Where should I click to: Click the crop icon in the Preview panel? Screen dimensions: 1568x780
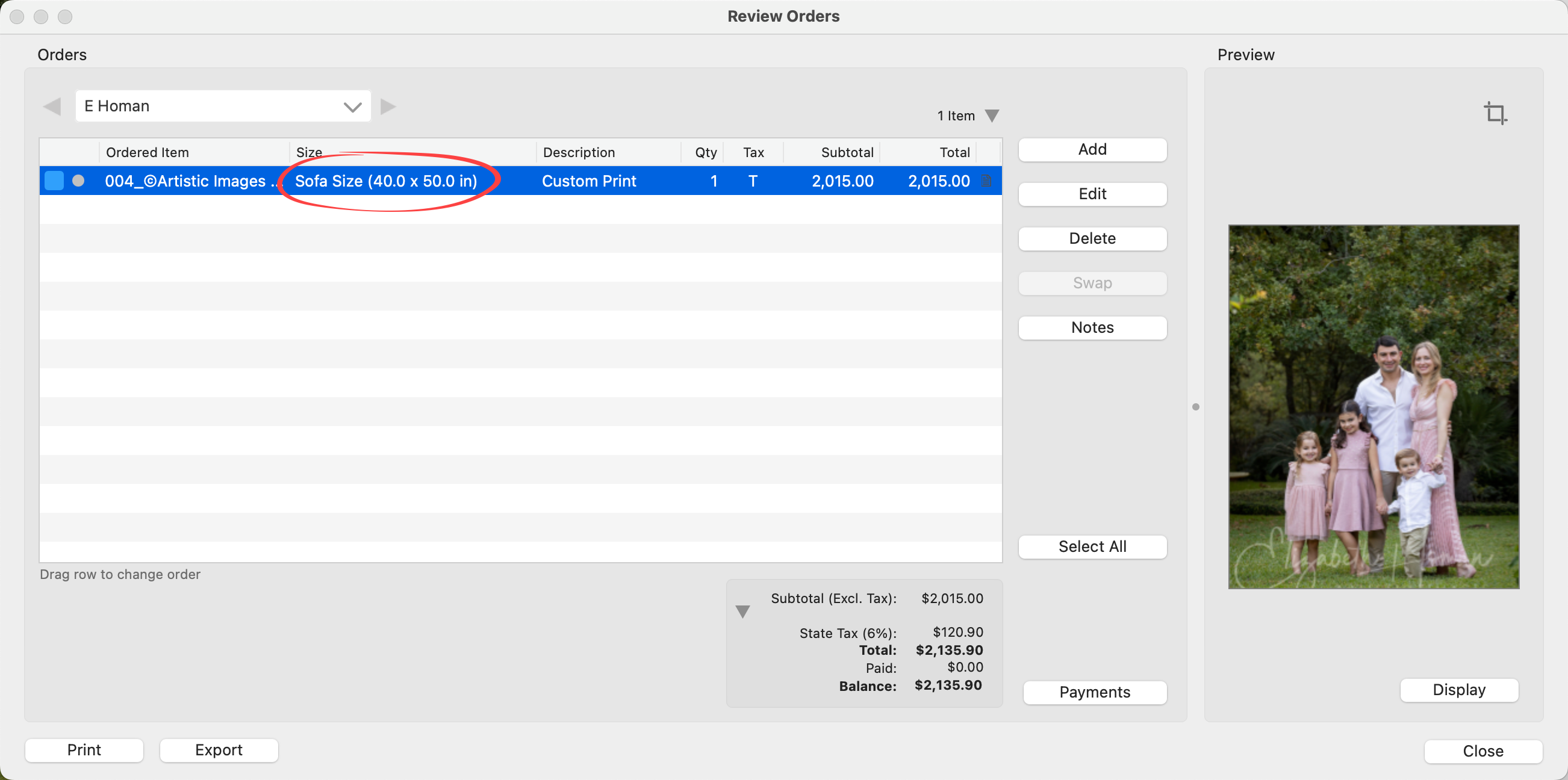pos(1495,113)
